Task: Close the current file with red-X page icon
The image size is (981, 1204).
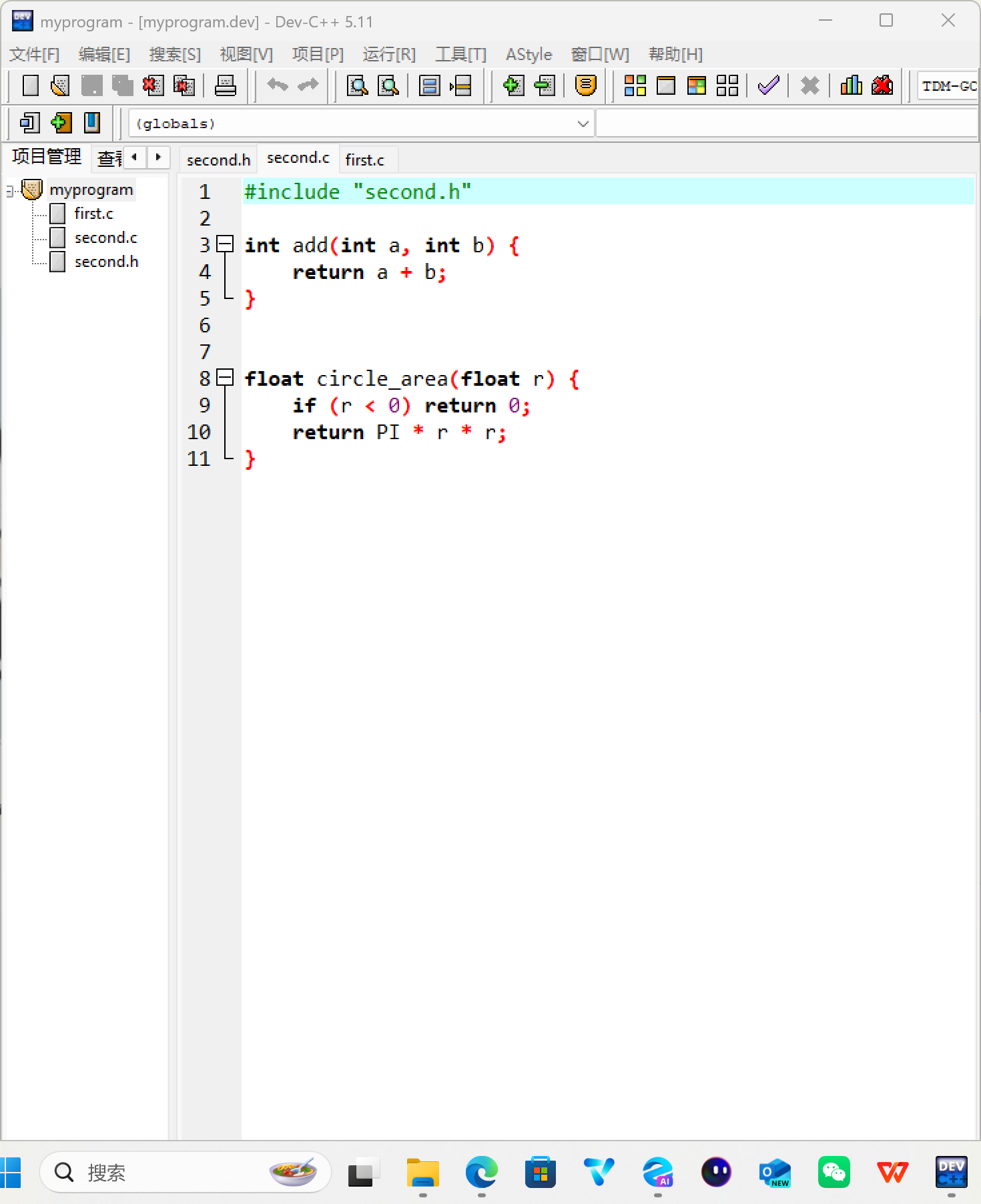Action: coord(153,85)
